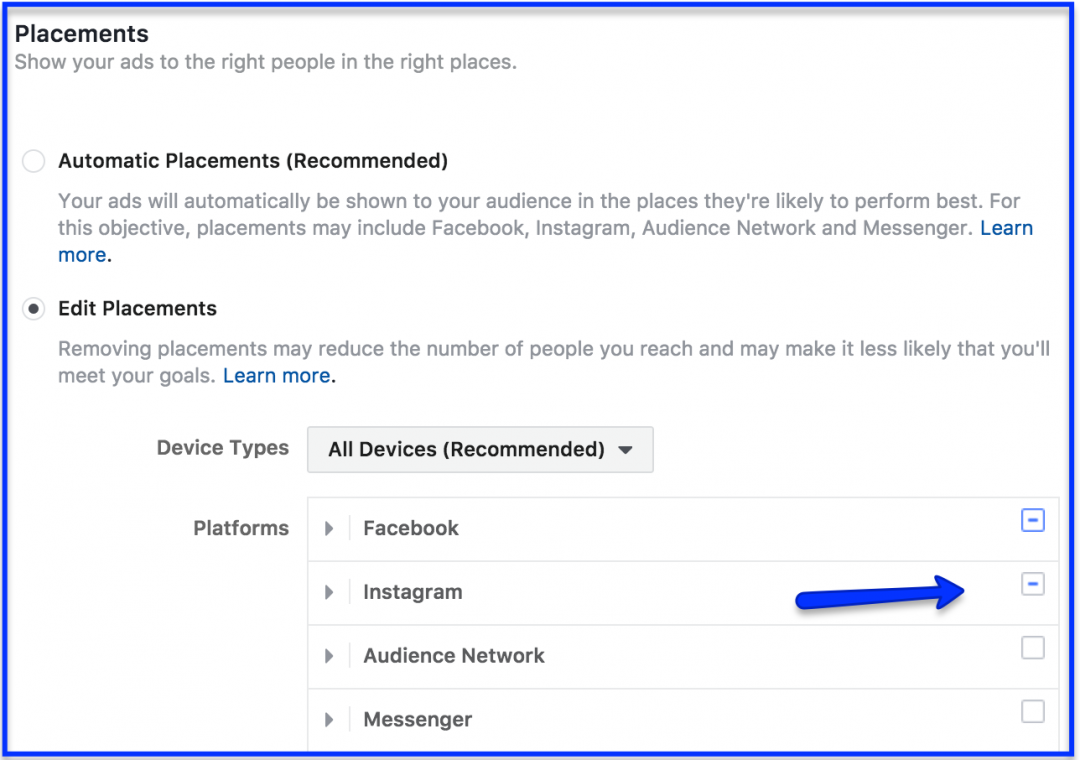Viewport: 1080px width, 760px height.
Task: Expand the Audience Network placement row
Action: pos(330,656)
